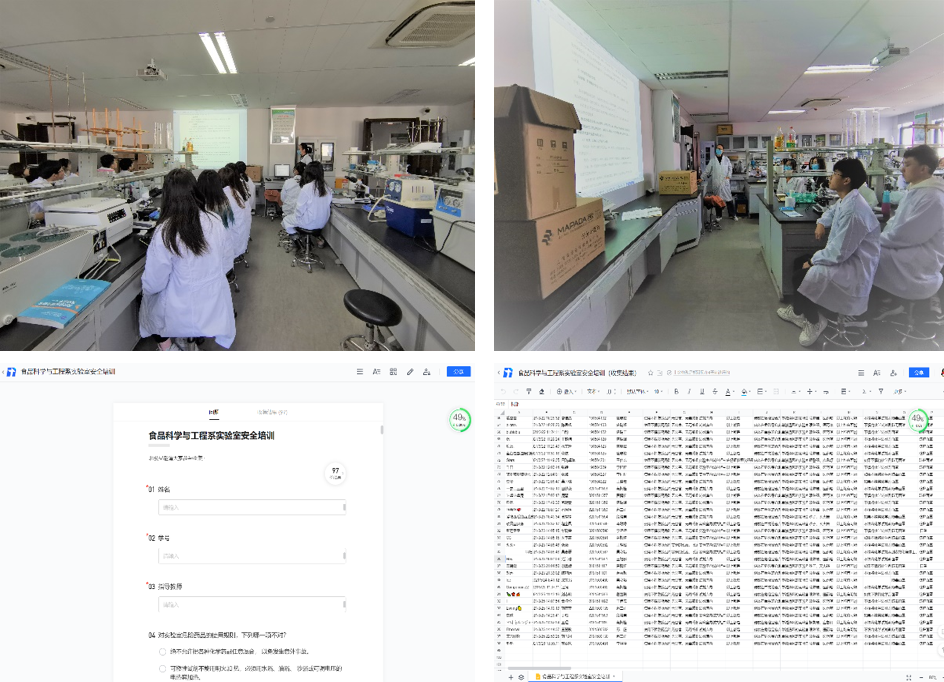
Task: Open the cell number format dropdown
Action: [593, 392]
